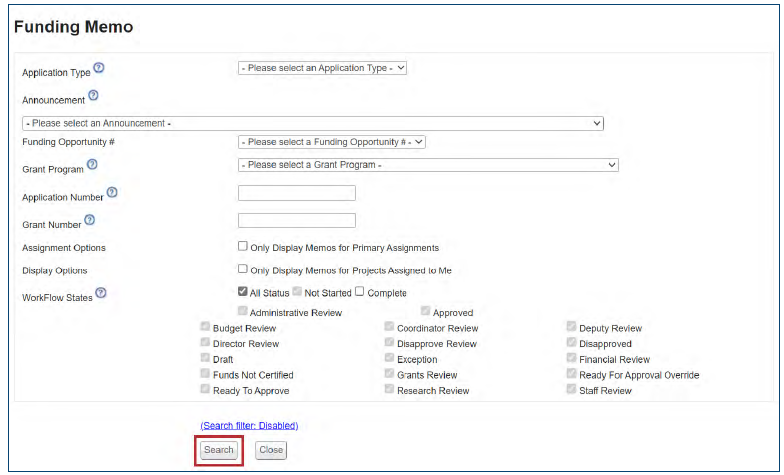The image size is (784, 475).
Task: Show help for WorkFlow States
Action: (101, 293)
